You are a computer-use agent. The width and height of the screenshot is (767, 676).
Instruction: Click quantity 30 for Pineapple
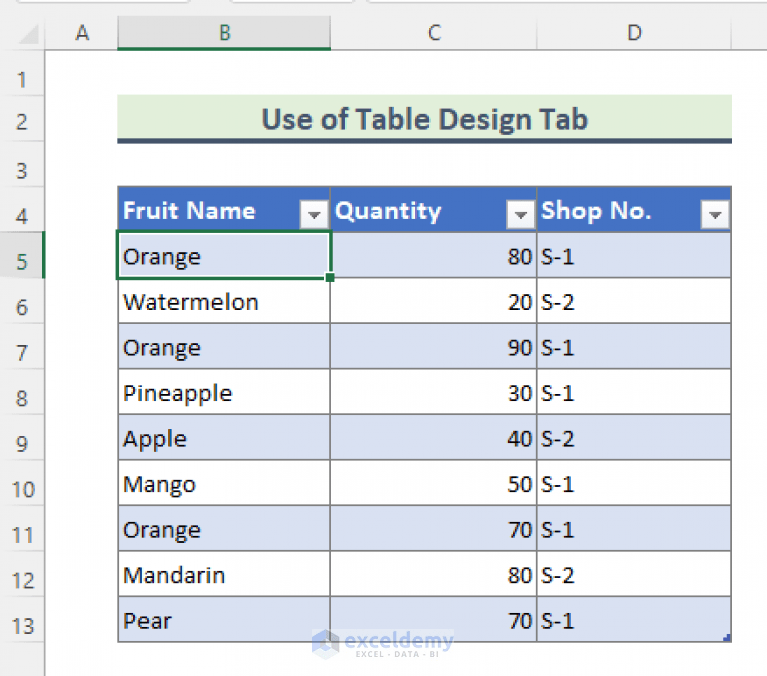click(x=433, y=392)
